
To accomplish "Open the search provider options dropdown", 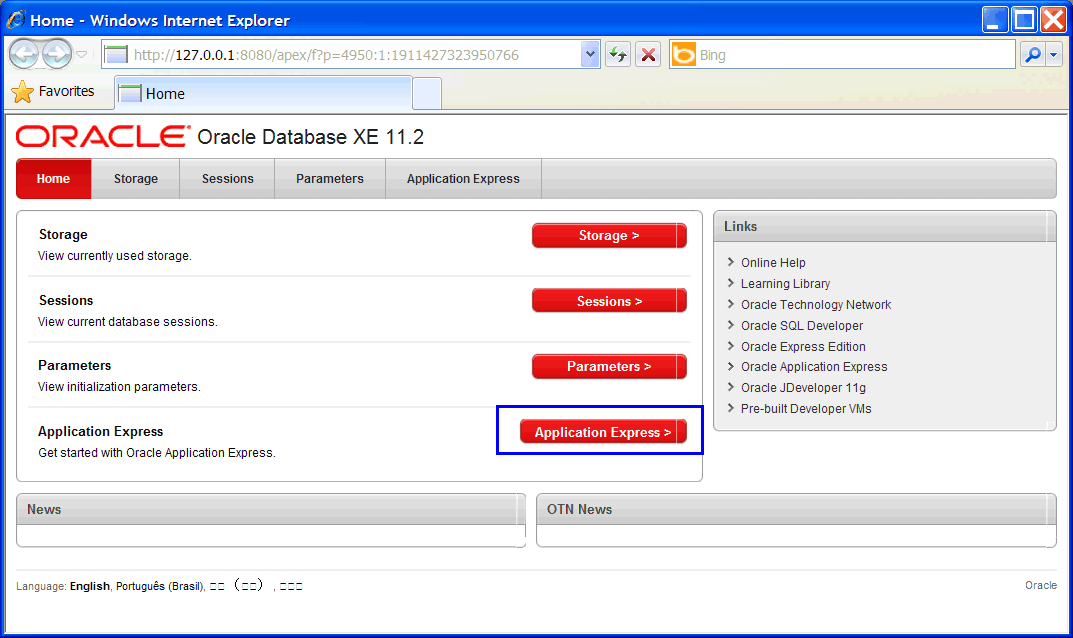I will (1054, 55).
